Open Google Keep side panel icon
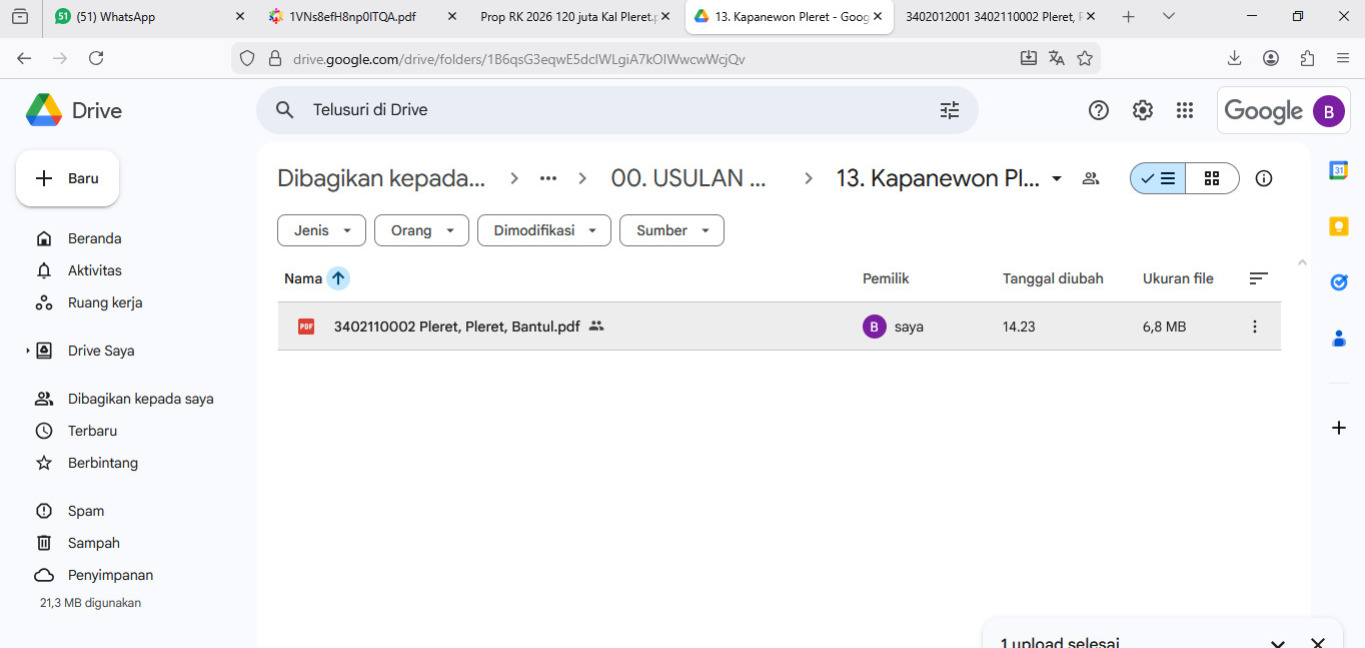The height and width of the screenshot is (648, 1365). click(x=1338, y=227)
